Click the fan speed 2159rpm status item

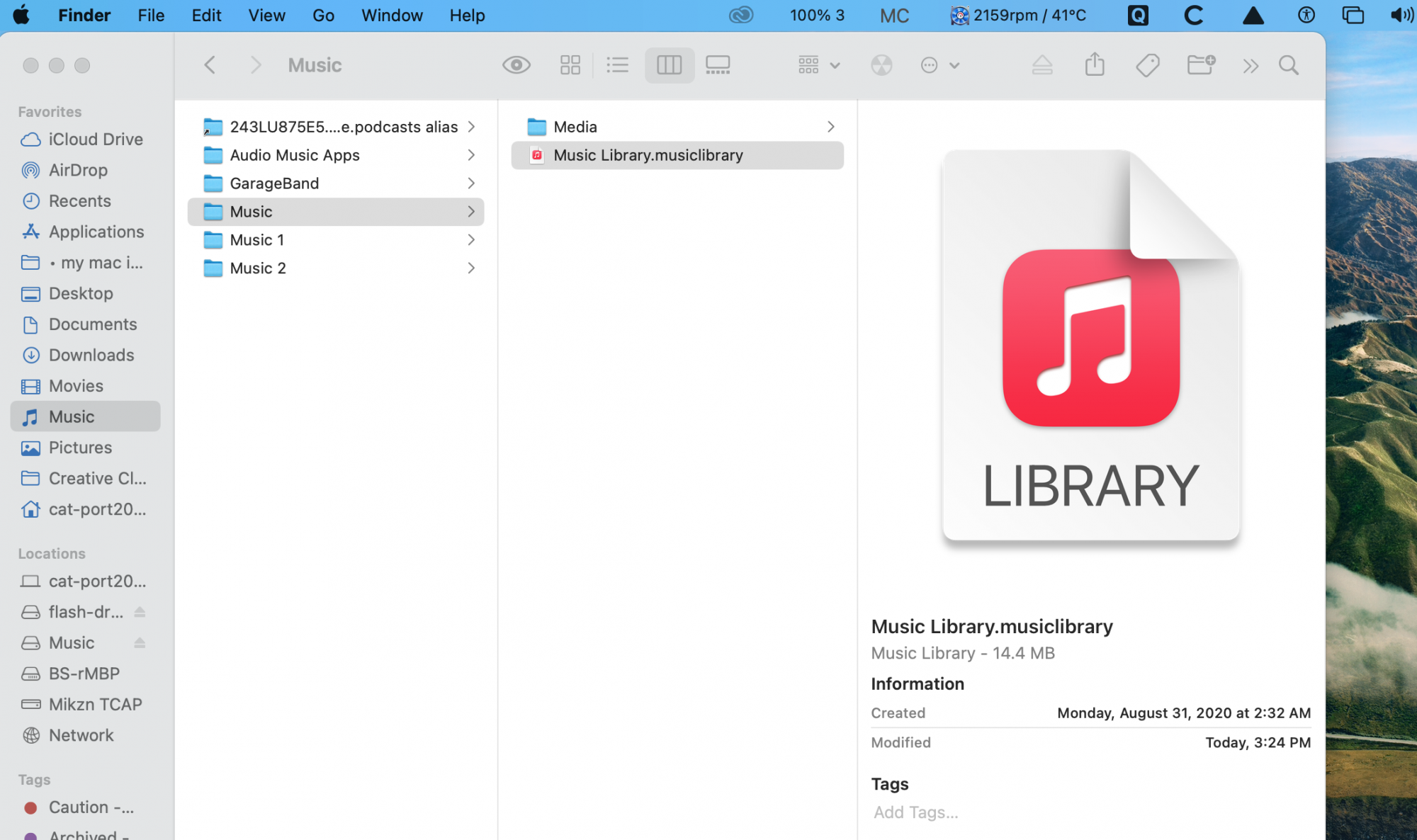pyautogui.click(x=1018, y=15)
